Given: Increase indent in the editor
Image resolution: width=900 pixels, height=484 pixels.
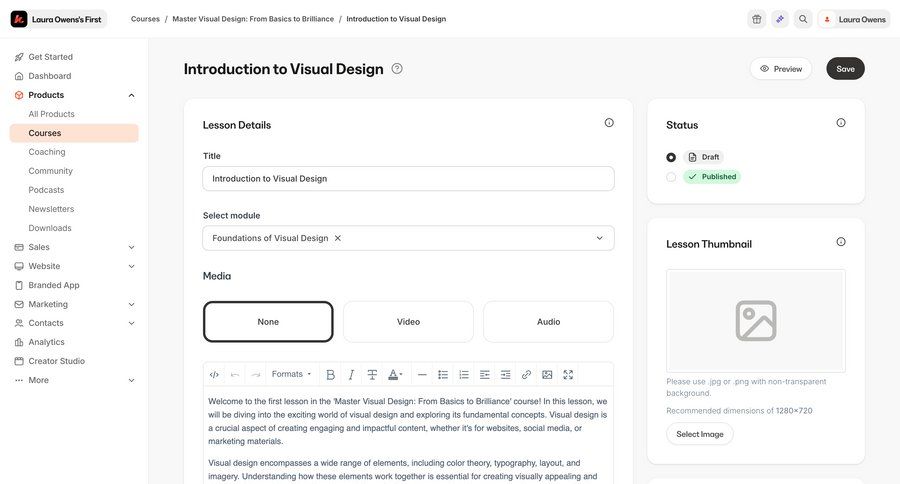Looking at the screenshot, I should click(x=505, y=375).
